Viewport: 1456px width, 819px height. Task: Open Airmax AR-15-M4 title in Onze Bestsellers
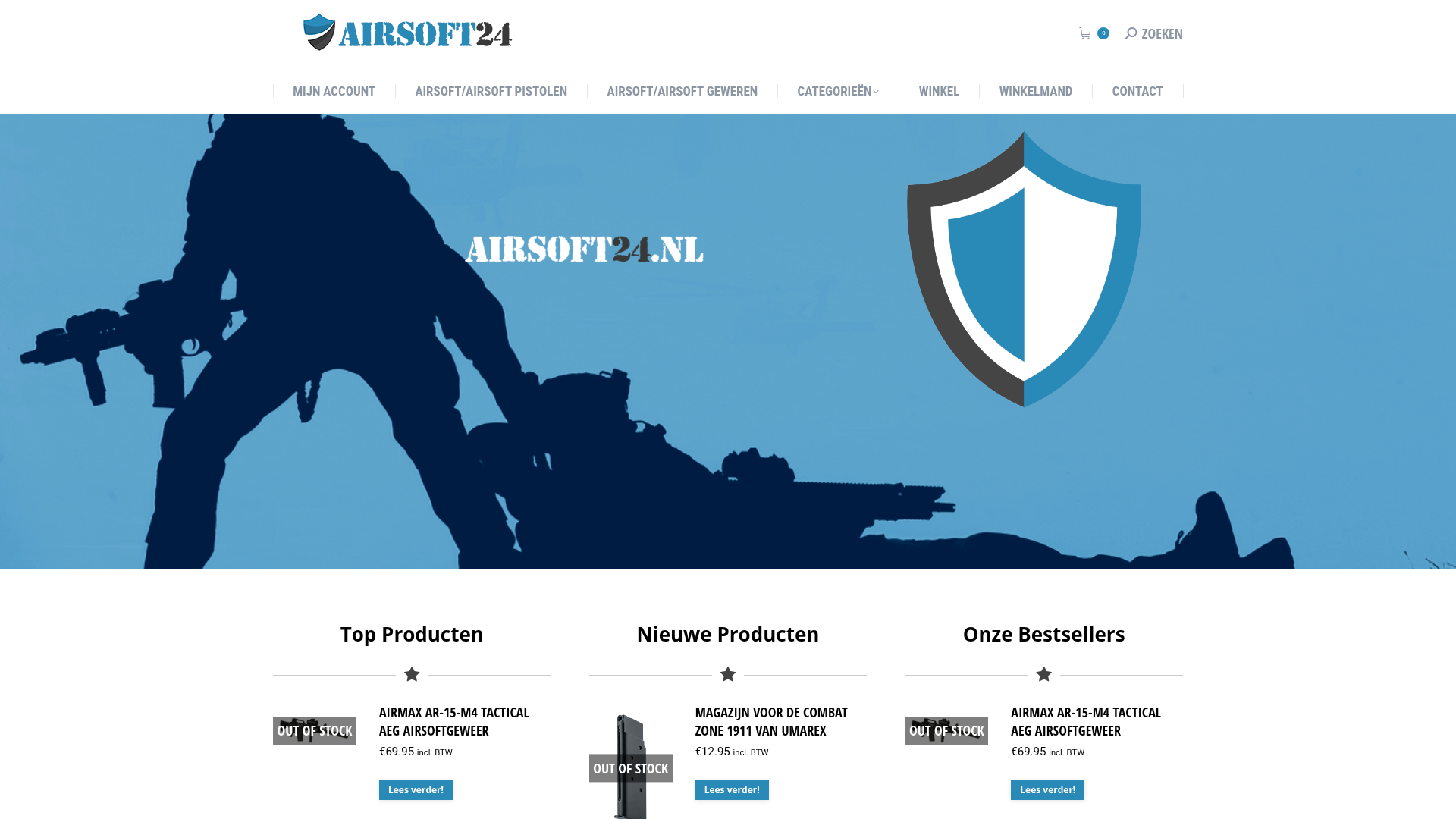pos(1085,721)
